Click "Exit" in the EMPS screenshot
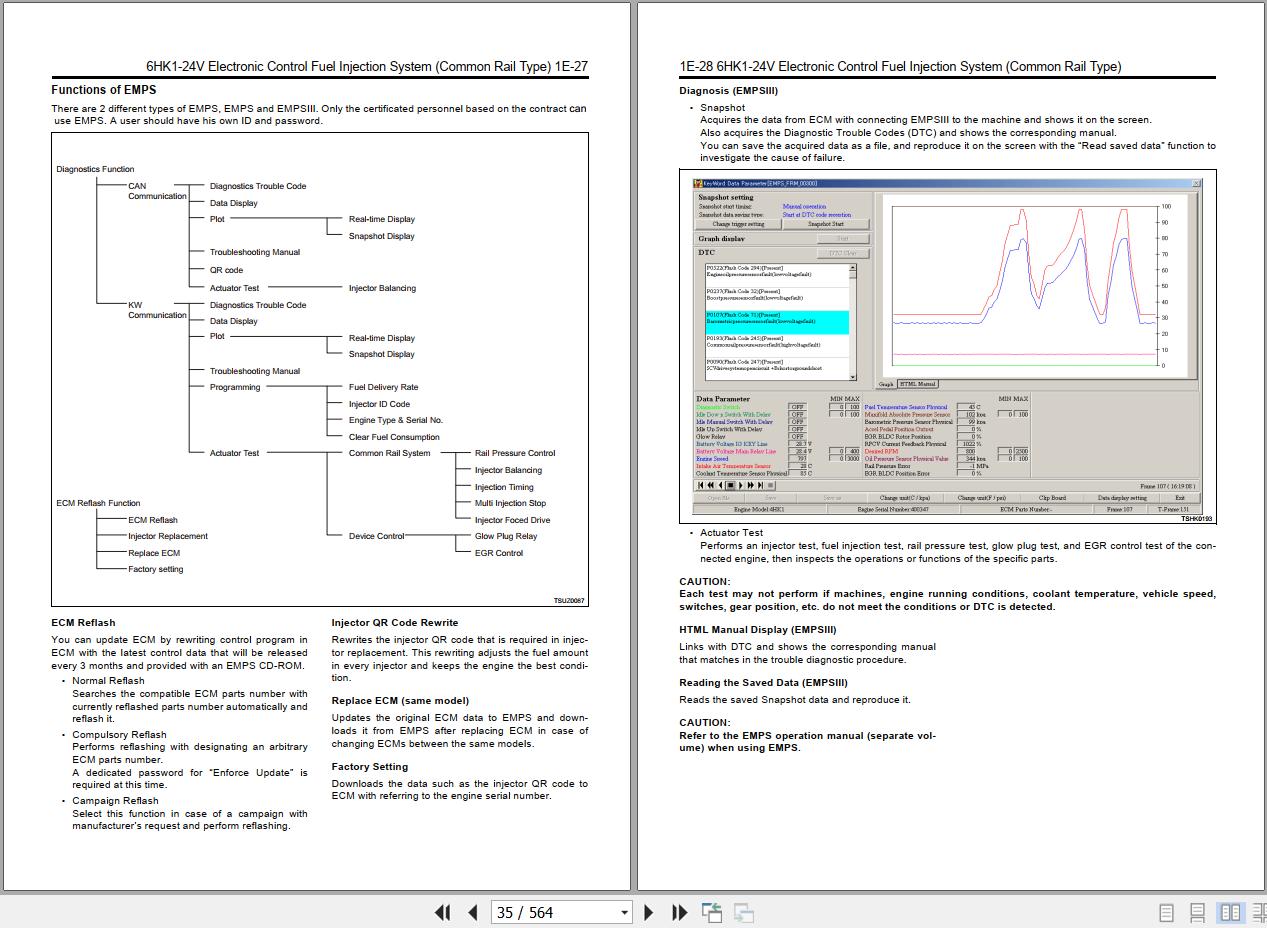 (x=1180, y=497)
